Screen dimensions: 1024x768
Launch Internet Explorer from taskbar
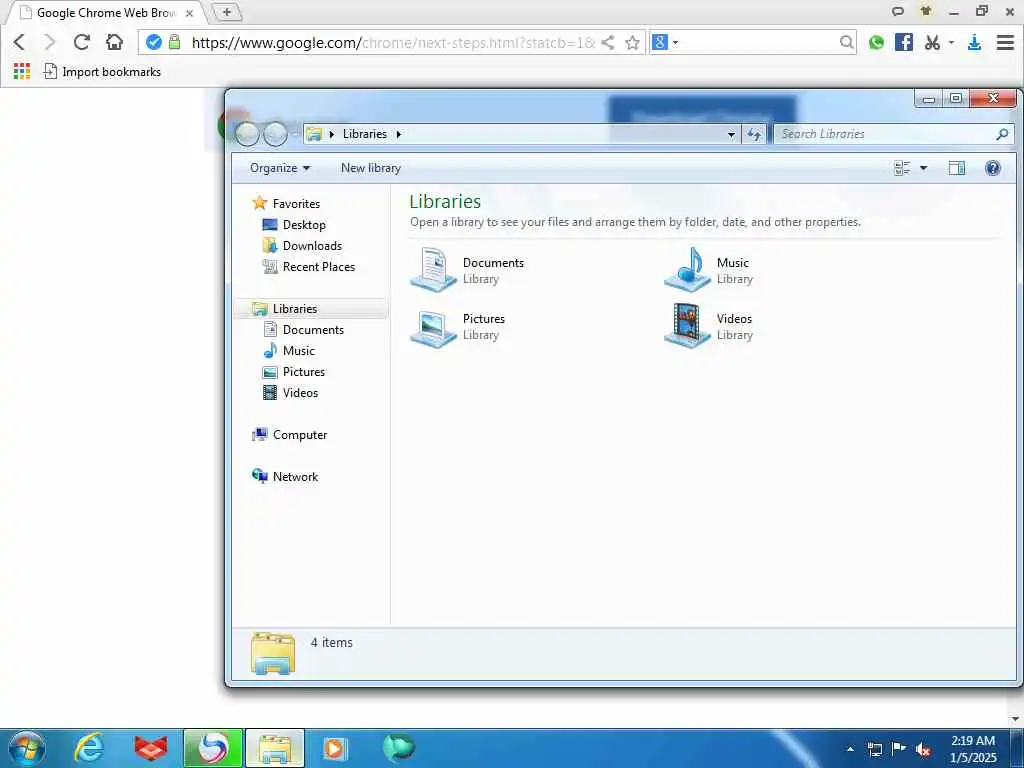click(88, 748)
